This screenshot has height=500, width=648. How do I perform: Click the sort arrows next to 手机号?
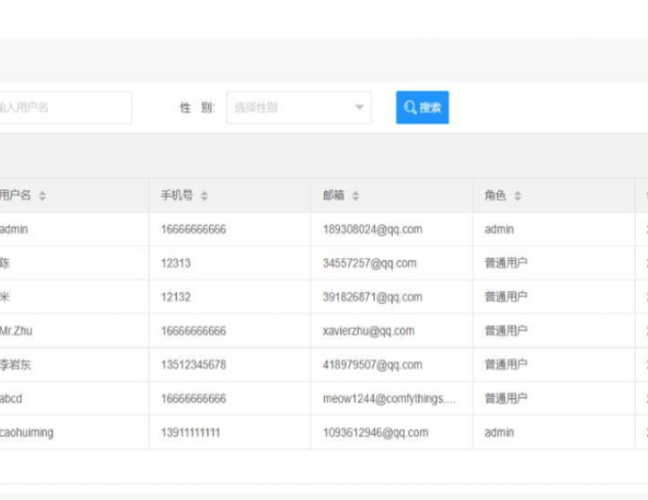click(x=204, y=196)
